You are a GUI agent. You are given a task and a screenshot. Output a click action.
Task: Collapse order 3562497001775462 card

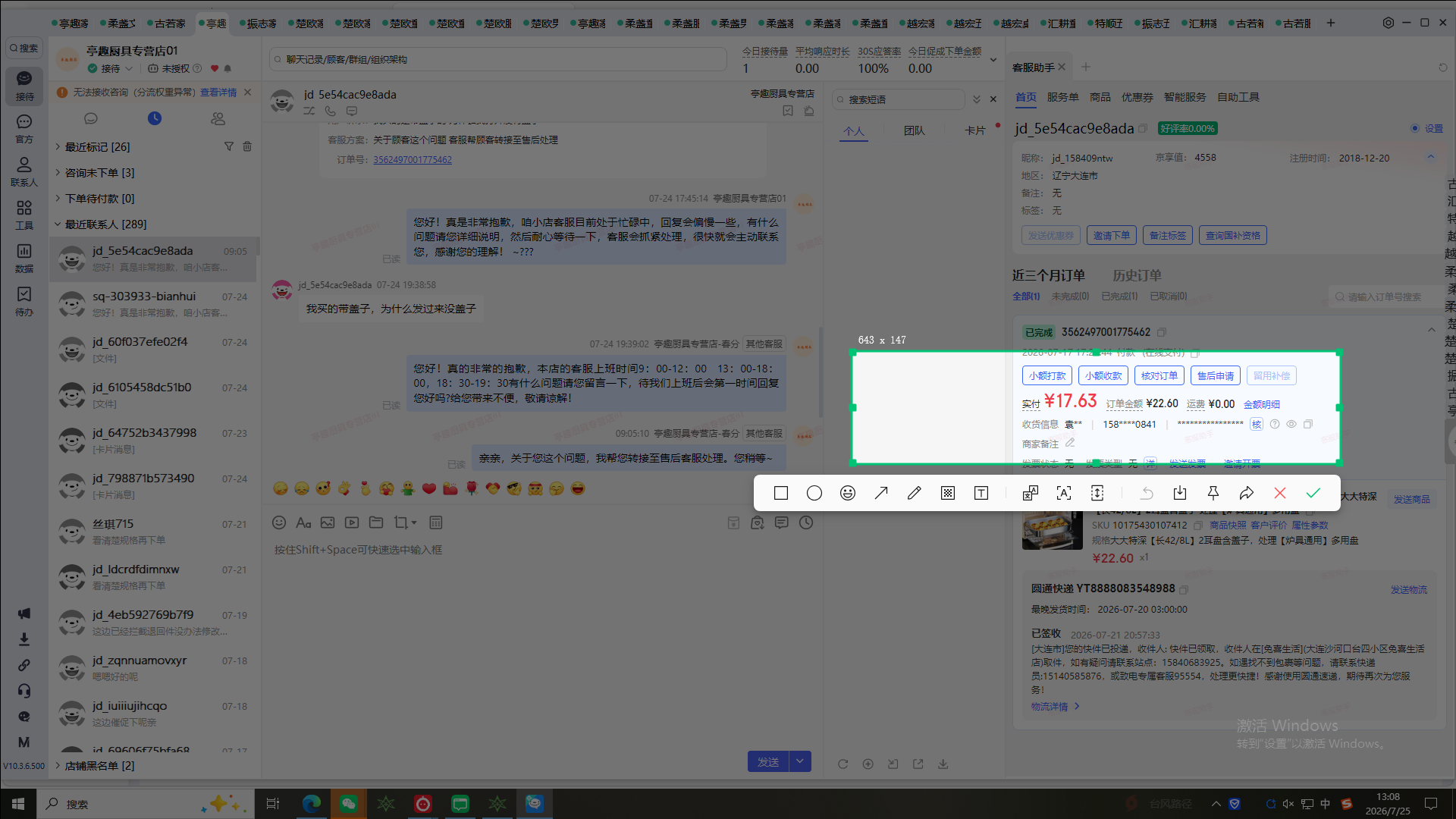point(1431,330)
